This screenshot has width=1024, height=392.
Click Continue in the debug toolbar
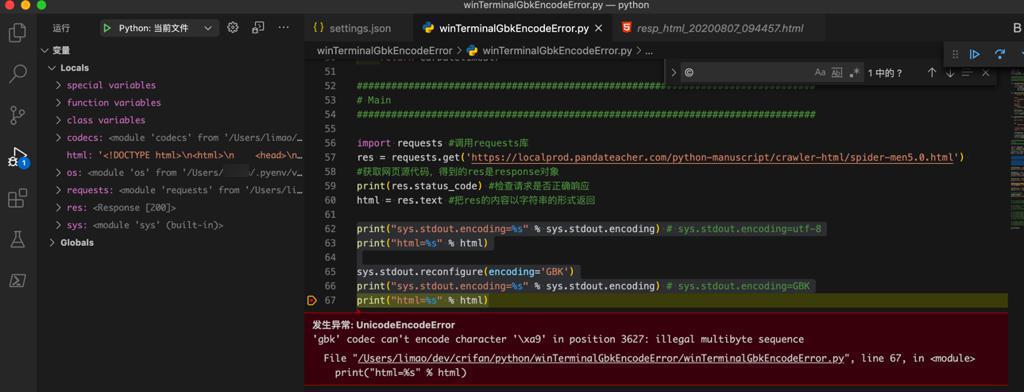coord(974,54)
